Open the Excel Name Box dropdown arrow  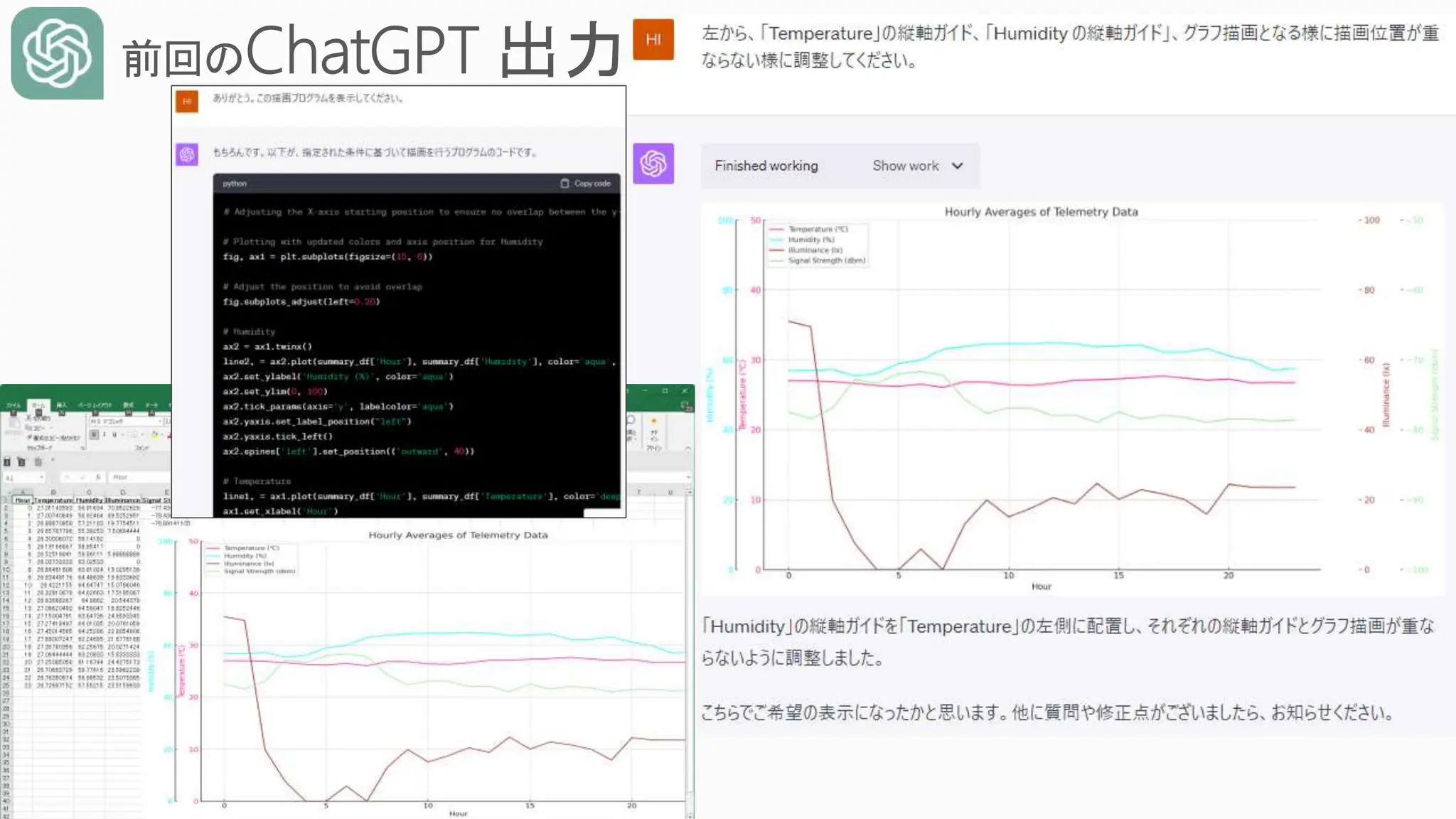pyautogui.click(x=41, y=477)
